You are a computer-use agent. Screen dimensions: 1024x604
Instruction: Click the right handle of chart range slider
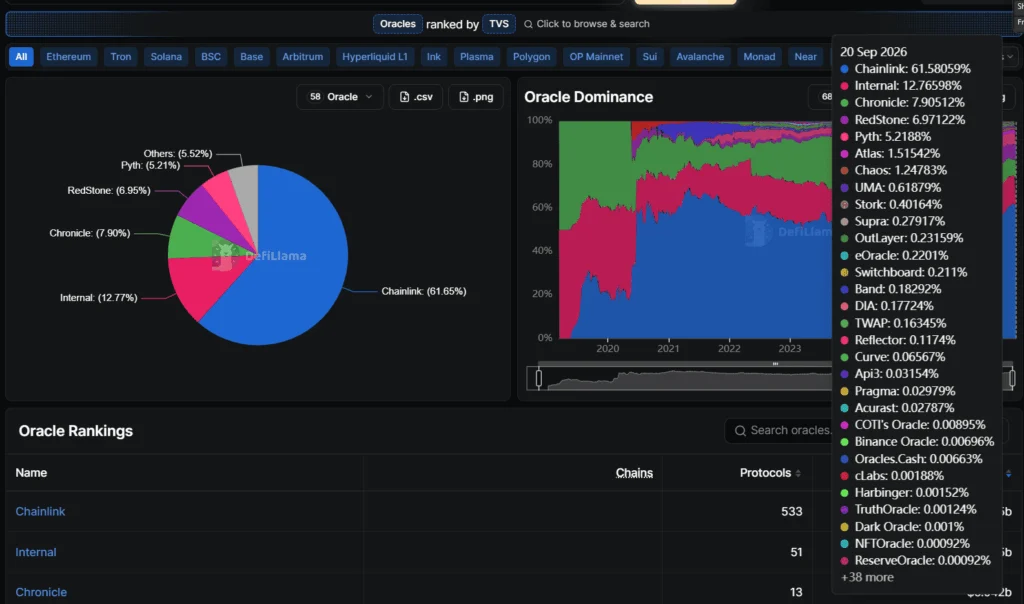point(1012,378)
